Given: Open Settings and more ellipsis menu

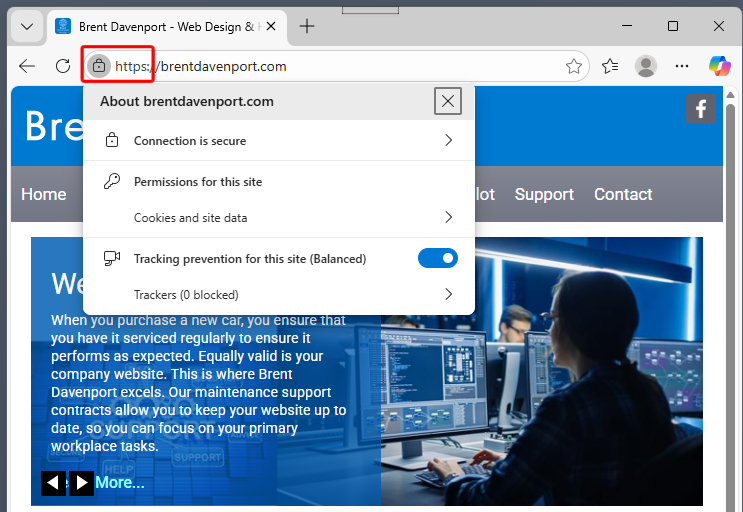Looking at the screenshot, I should (682, 66).
